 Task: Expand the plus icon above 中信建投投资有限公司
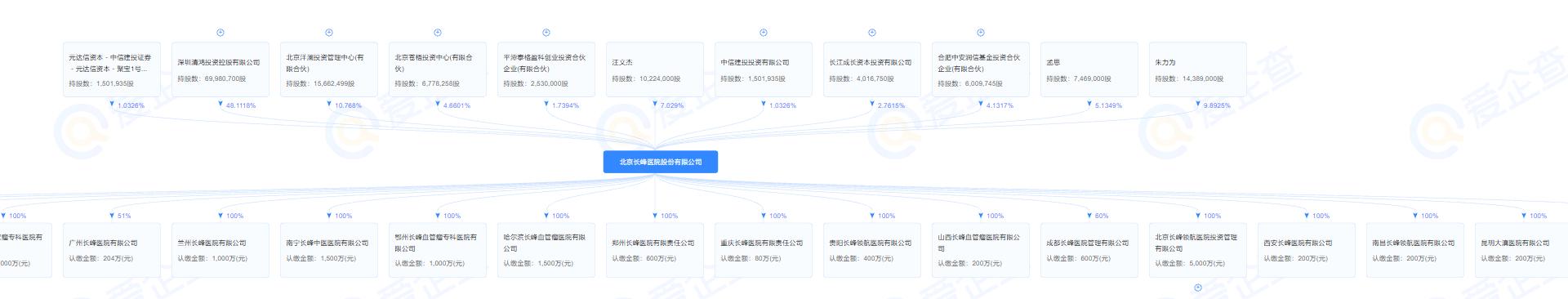click(764, 33)
